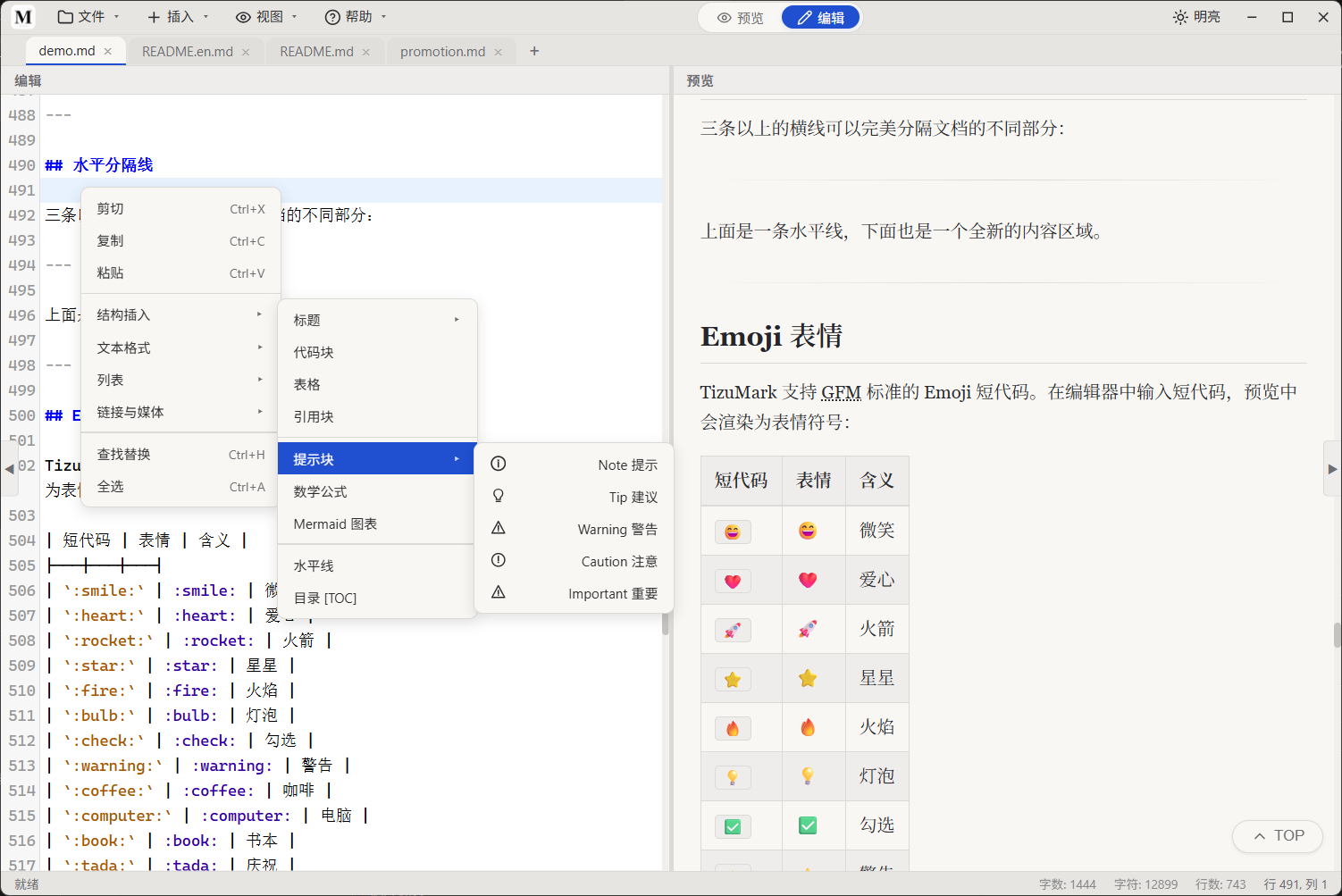1342x896 pixels.
Task: Select the Important 重要 triangle icon
Action: [499, 592]
